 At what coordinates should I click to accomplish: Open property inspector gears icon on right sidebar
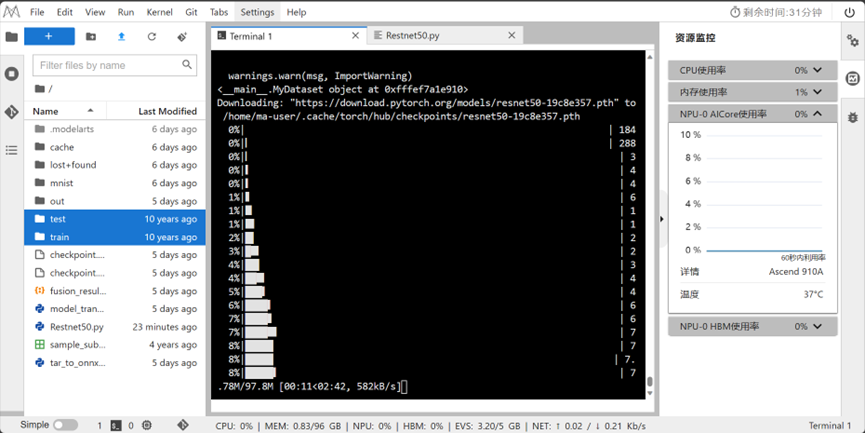(x=853, y=41)
